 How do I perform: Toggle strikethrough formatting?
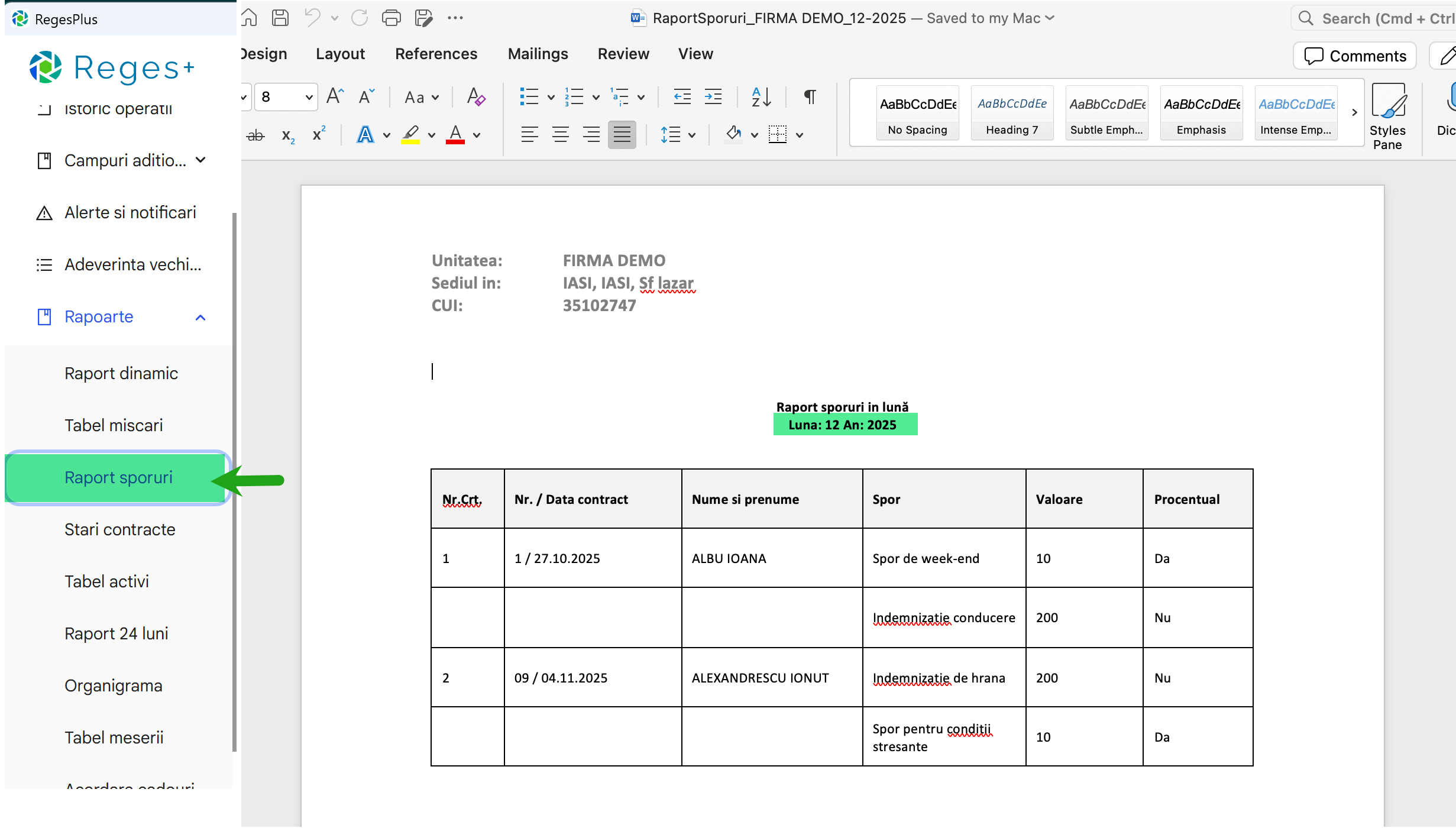click(255, 135)
